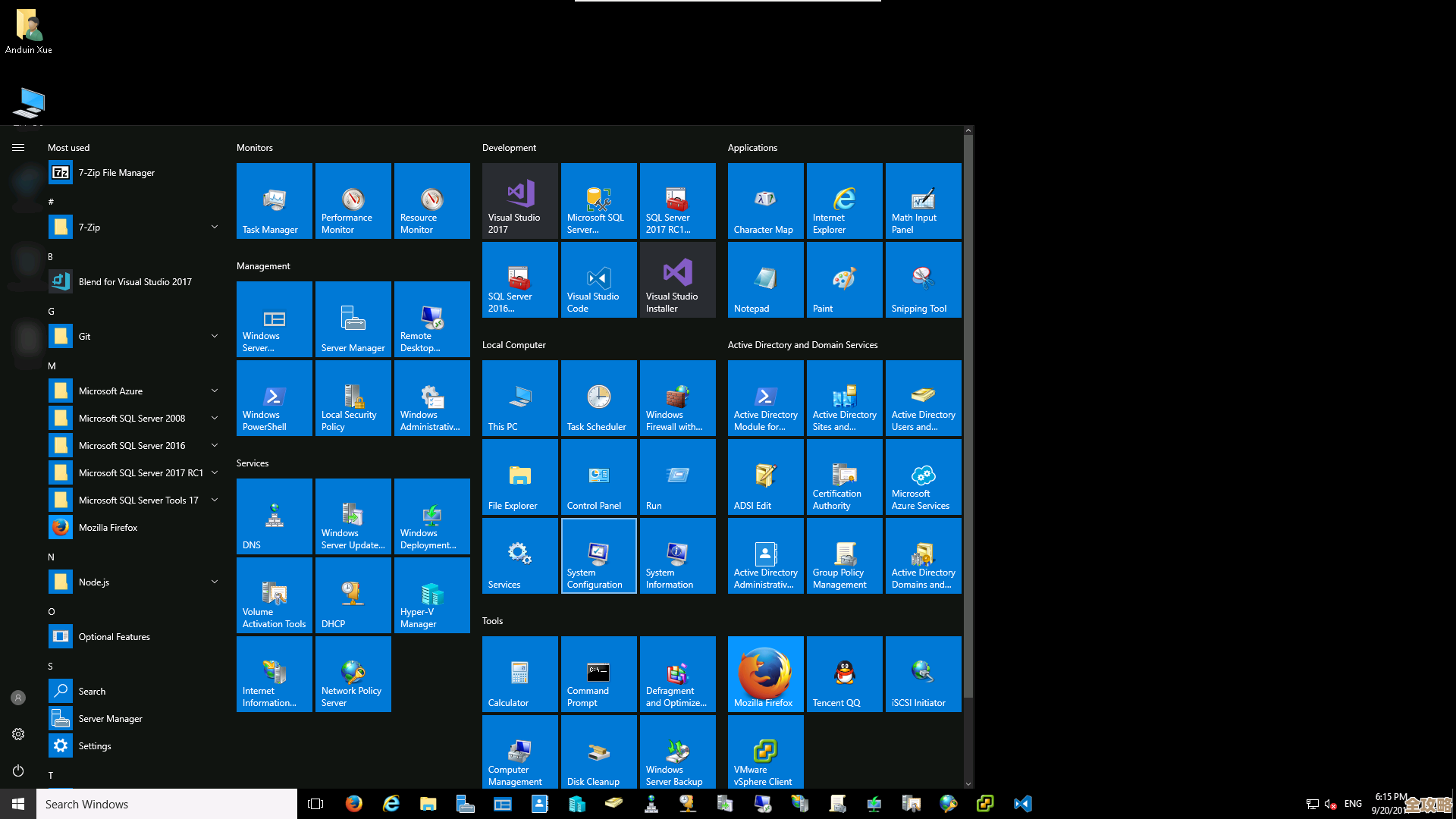Click the Power button in Start sidebar
The width and height of the screenshot is (1456, 819).
(18, 770)
